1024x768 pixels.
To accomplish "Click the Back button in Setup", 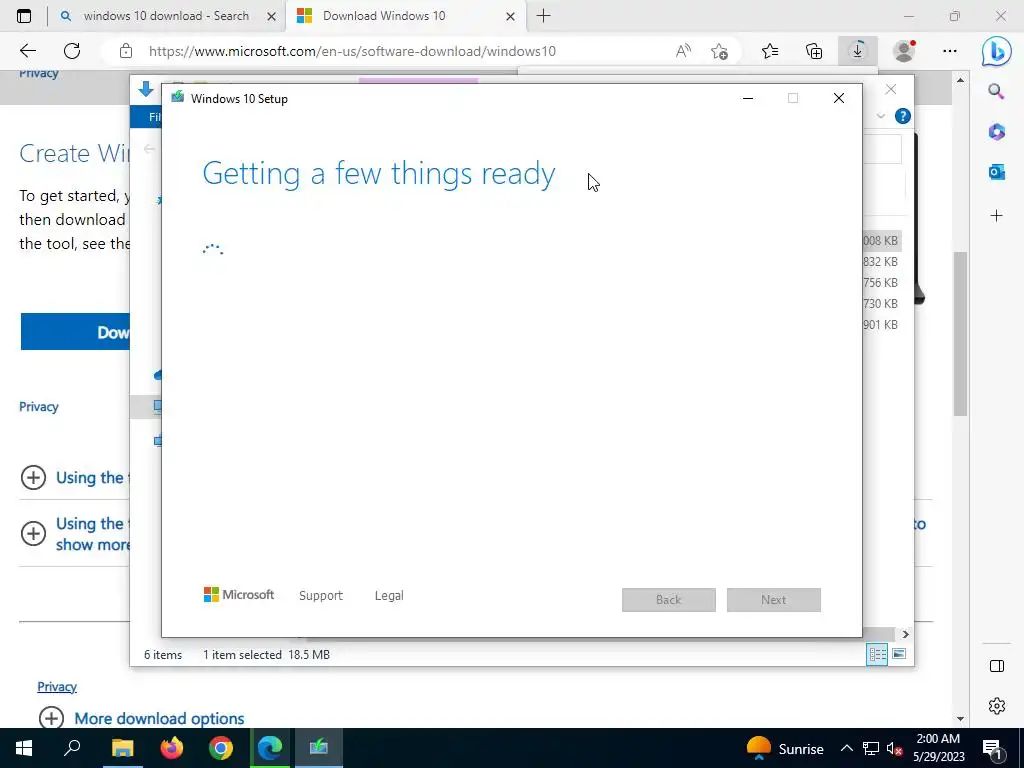I will [669, 600].
